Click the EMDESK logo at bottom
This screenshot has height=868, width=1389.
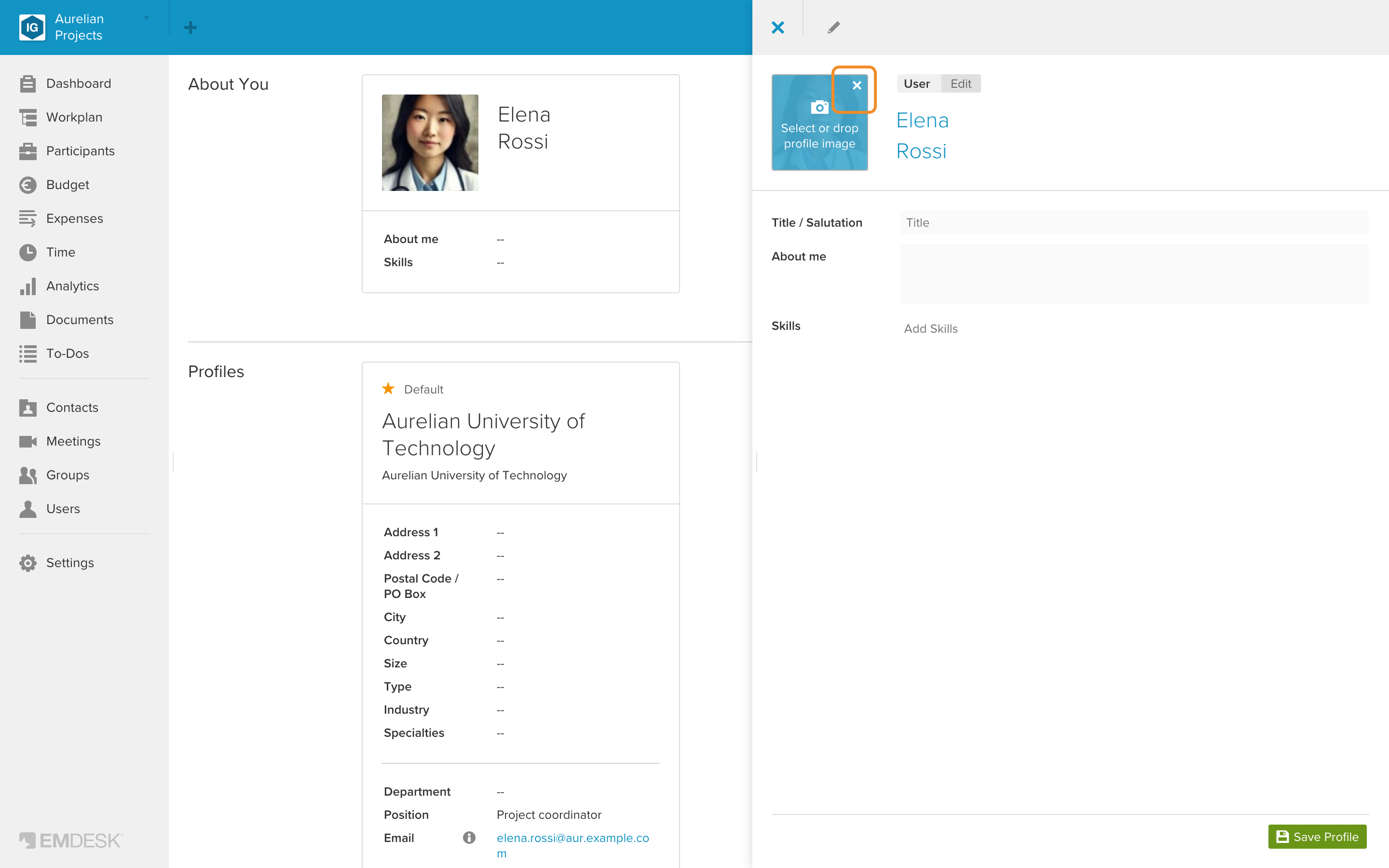click(x=70, y=841)
